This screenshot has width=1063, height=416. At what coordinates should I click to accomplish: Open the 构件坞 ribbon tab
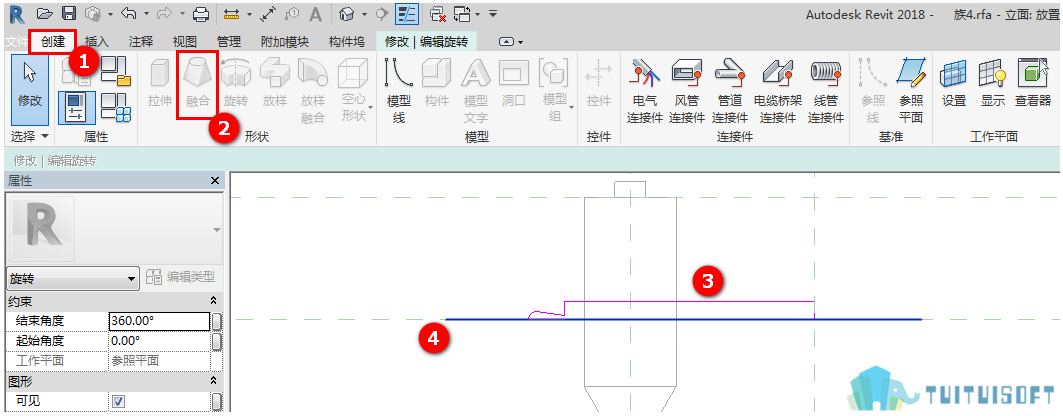[x=346, y=41]
